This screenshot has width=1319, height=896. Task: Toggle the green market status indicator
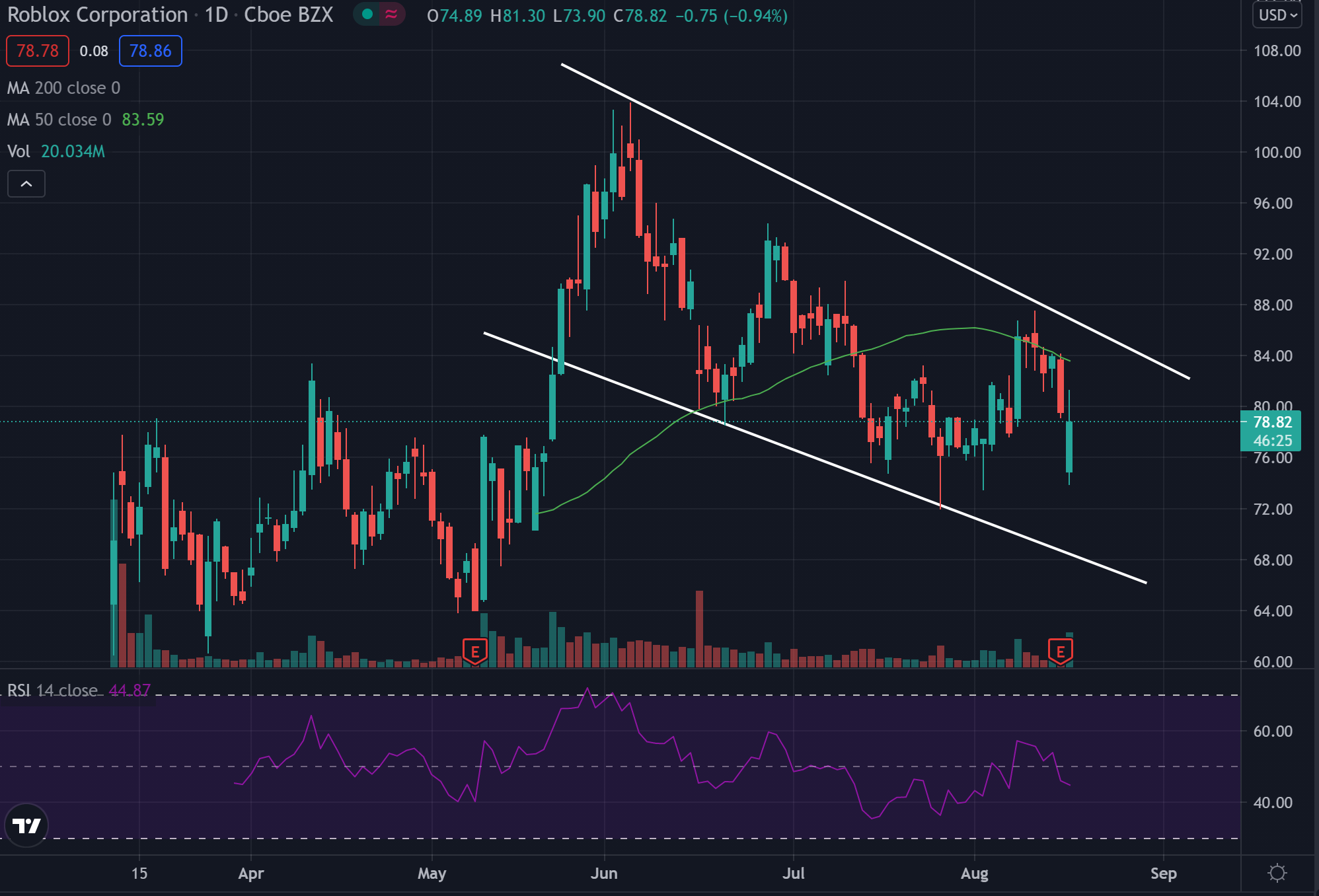367,14
